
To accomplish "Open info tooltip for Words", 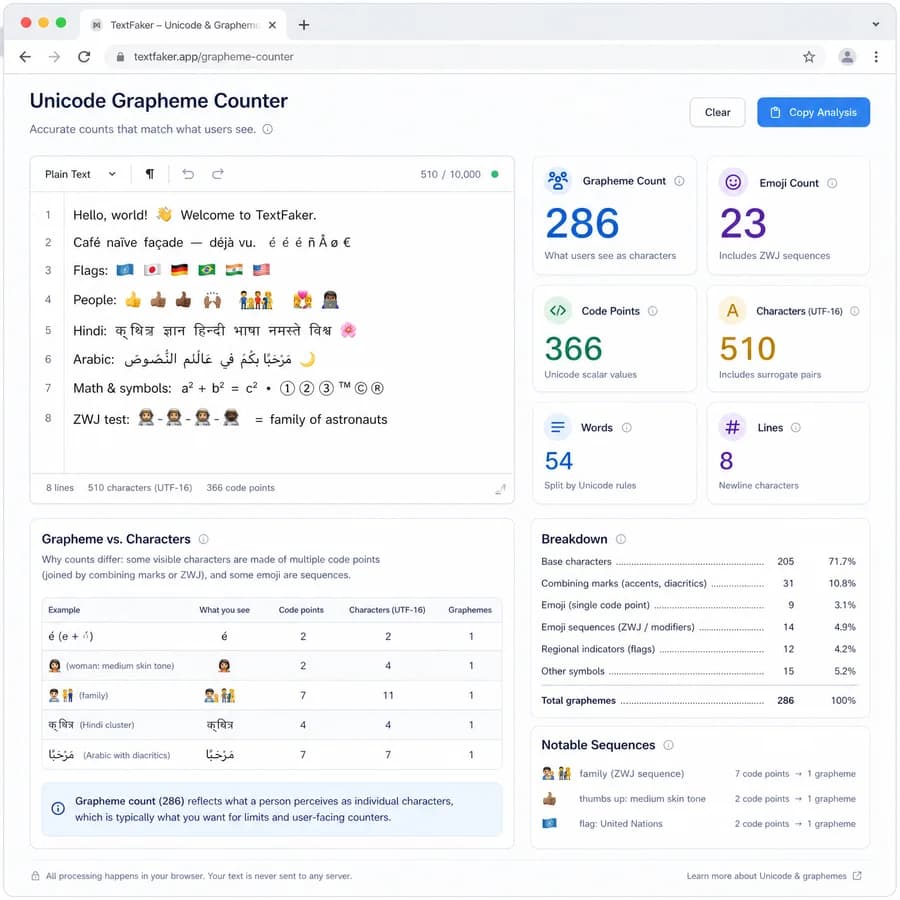I will pyautogui.click(x=627, y=427).
